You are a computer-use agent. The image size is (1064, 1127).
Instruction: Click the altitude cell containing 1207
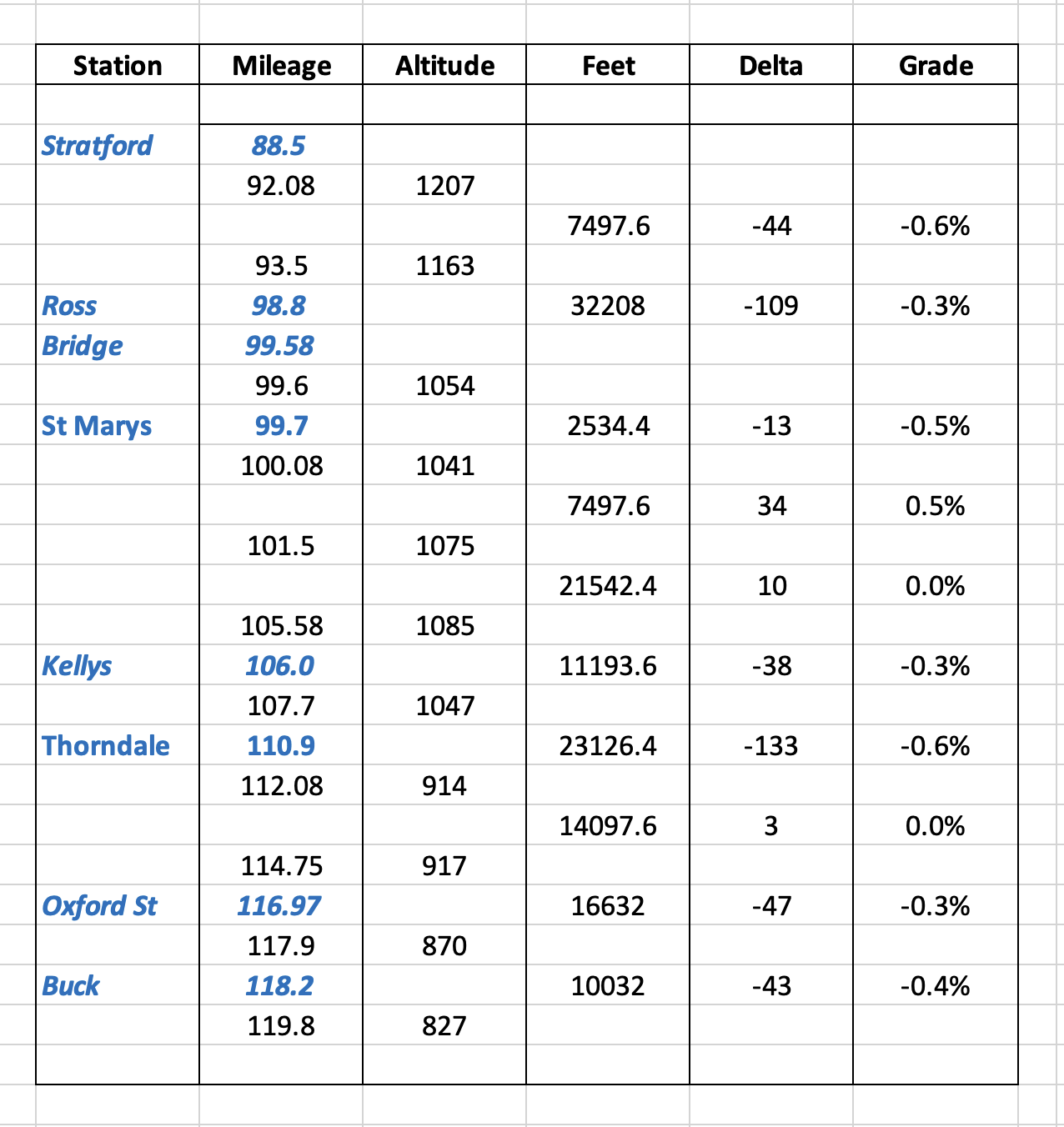pos(444,185)
